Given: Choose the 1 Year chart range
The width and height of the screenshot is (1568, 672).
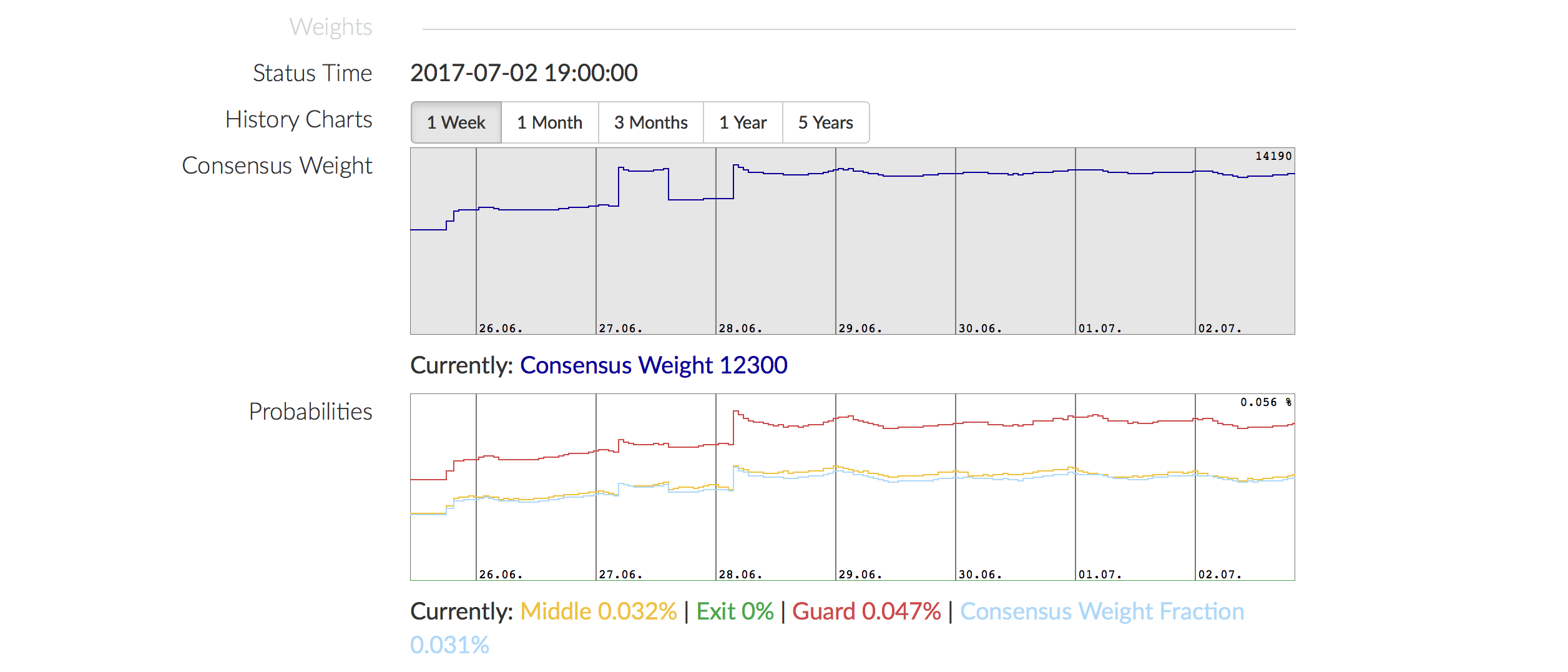Looking at the screenshot, I should tap(742, 122).
